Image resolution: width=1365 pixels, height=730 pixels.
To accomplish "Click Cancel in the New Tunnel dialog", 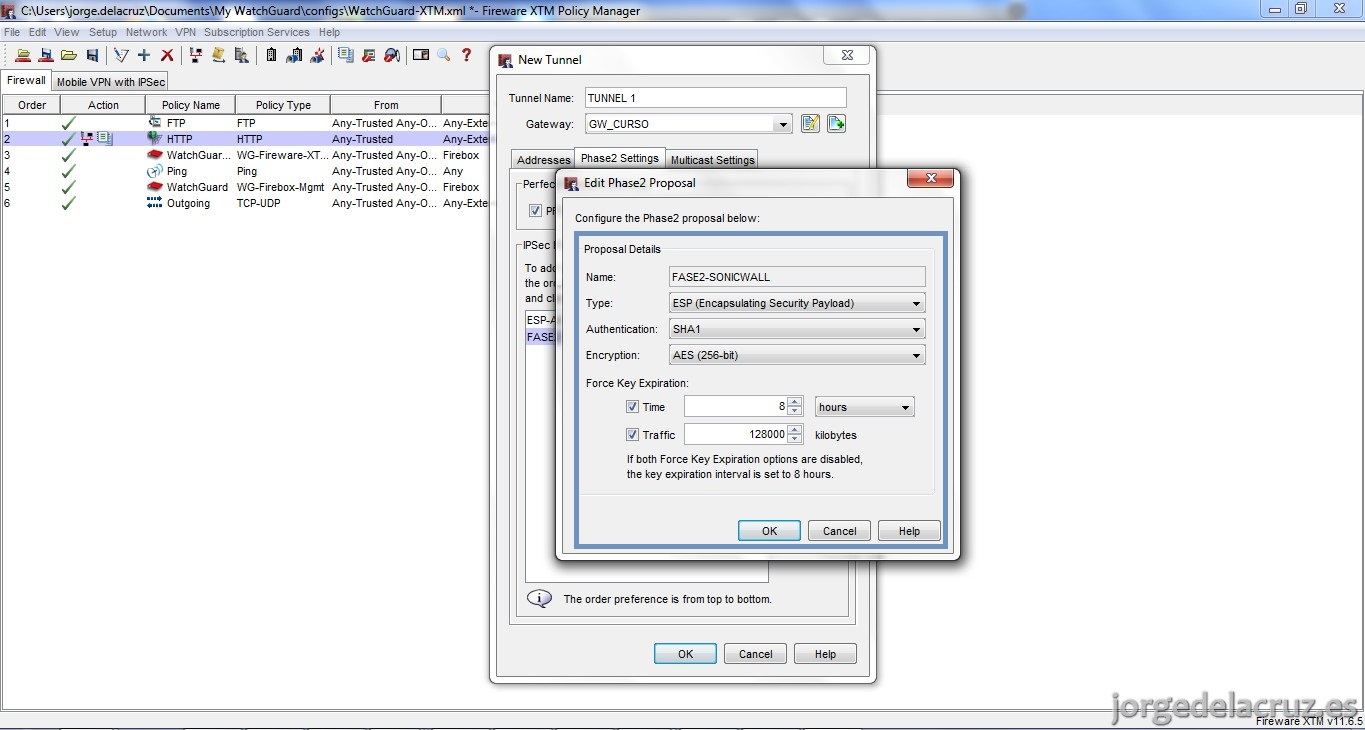I will coord(755,654).
